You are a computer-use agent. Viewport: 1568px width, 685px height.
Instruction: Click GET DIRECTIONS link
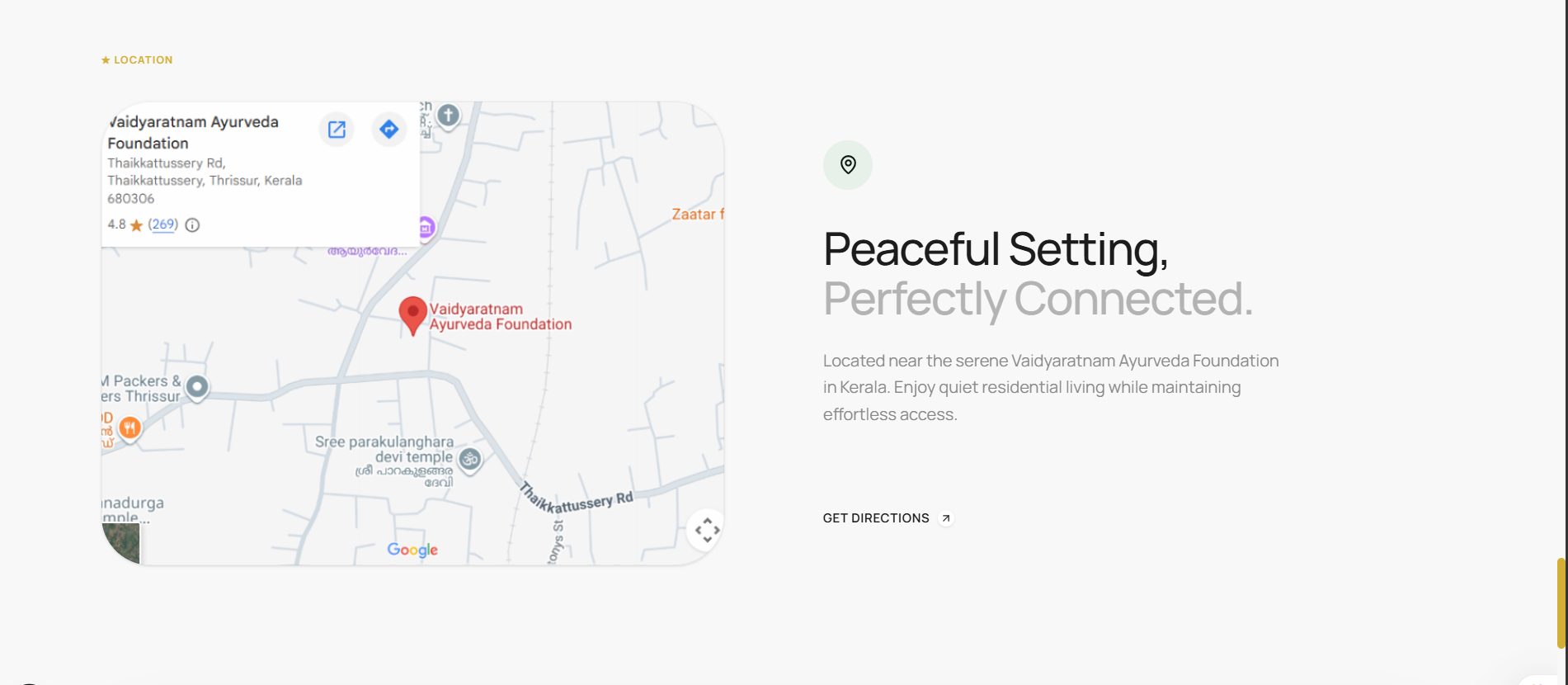[876, 518]
